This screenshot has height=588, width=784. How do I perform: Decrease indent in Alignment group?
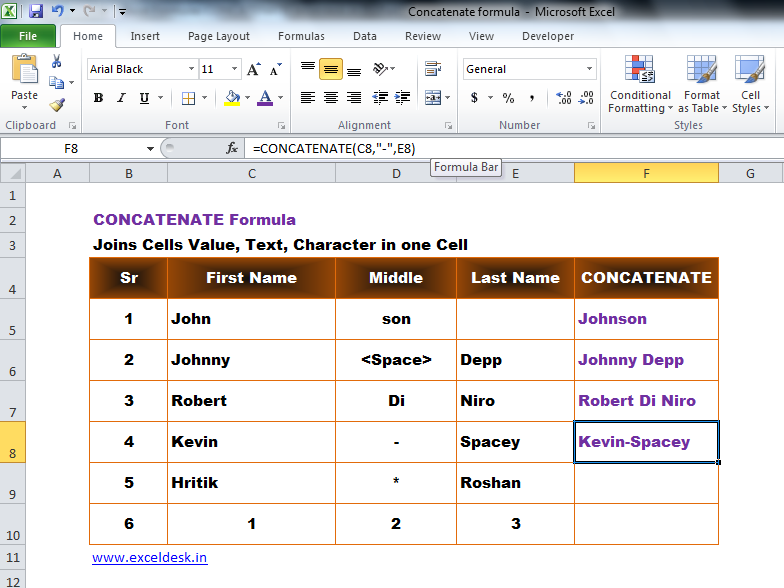(x=380, y=98)
